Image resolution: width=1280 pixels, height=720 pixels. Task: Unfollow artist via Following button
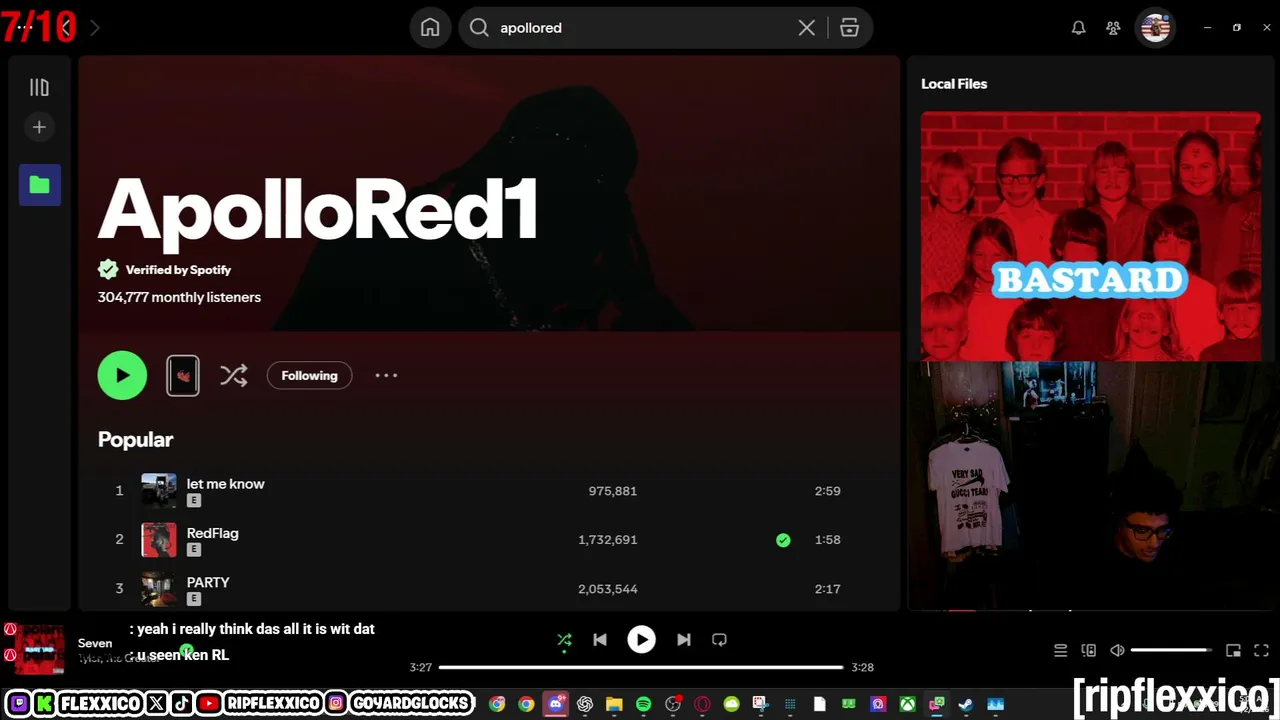click(309, 376)
